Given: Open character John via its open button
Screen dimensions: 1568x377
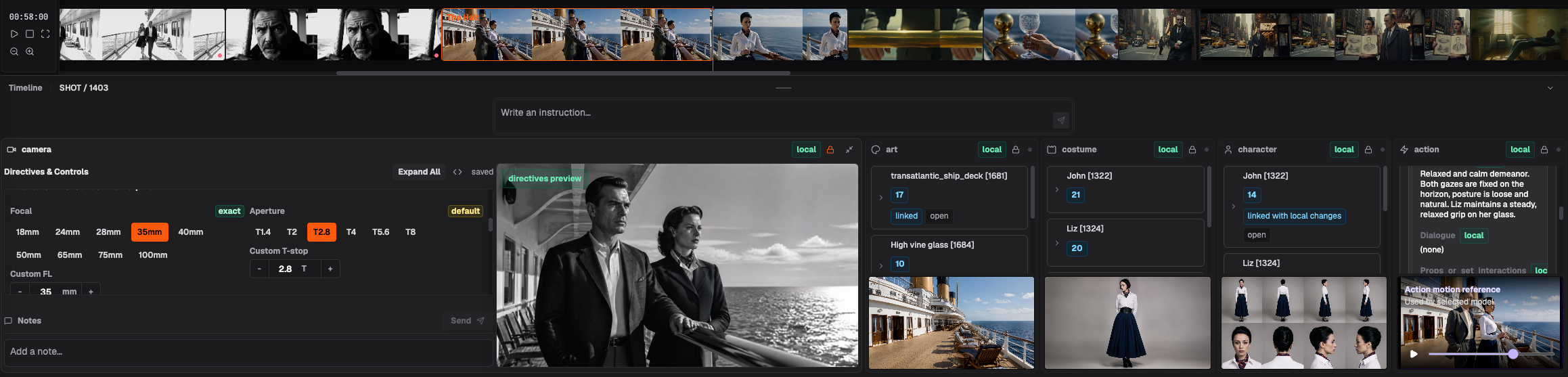Looking at the screenshot, I should [x=1257, y=235].
